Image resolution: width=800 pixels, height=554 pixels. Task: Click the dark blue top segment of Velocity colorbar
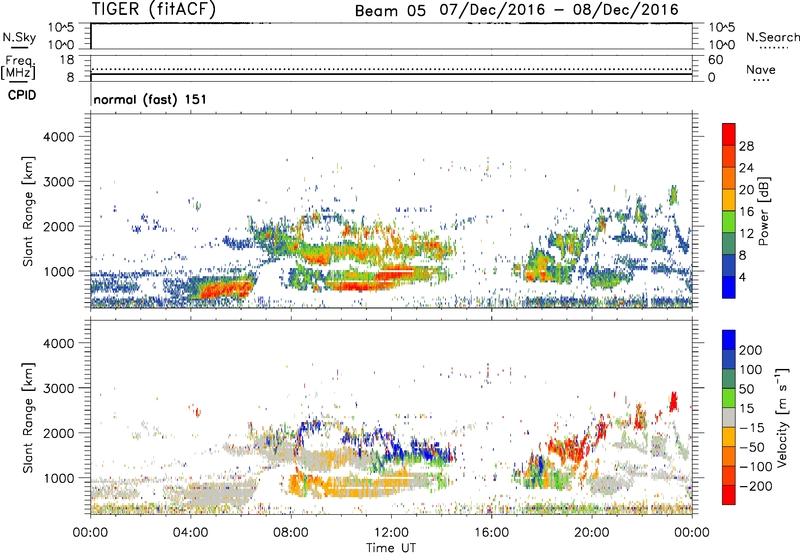tap(729, 340)
